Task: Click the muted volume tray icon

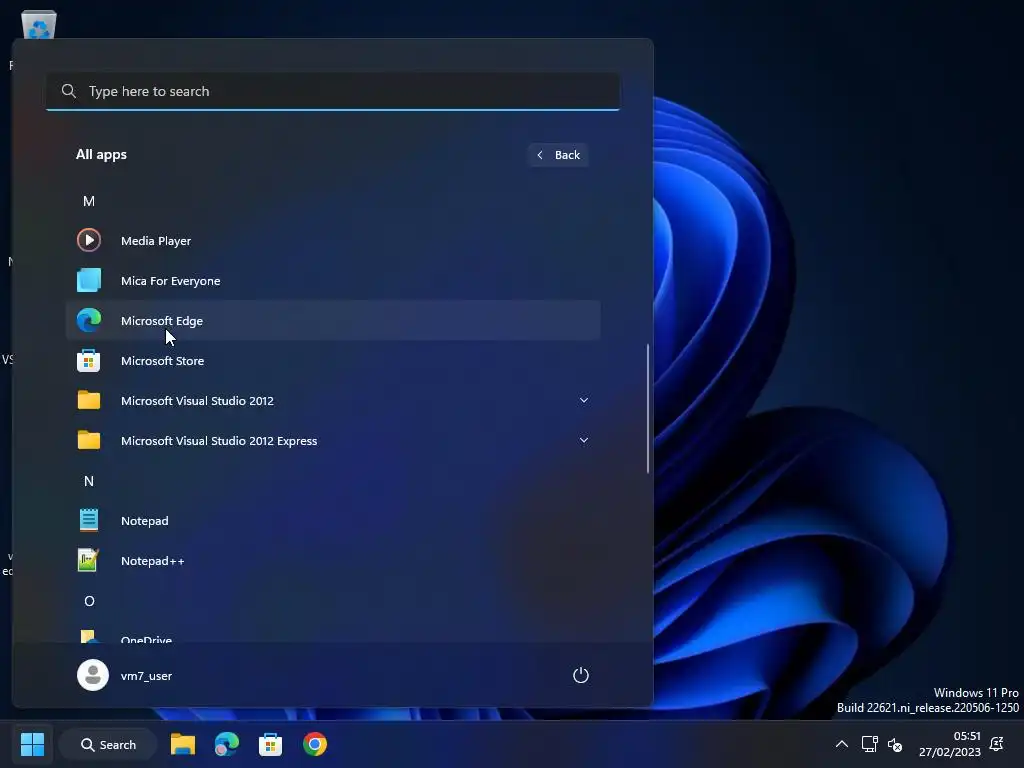Action: (x=895, y=744)
